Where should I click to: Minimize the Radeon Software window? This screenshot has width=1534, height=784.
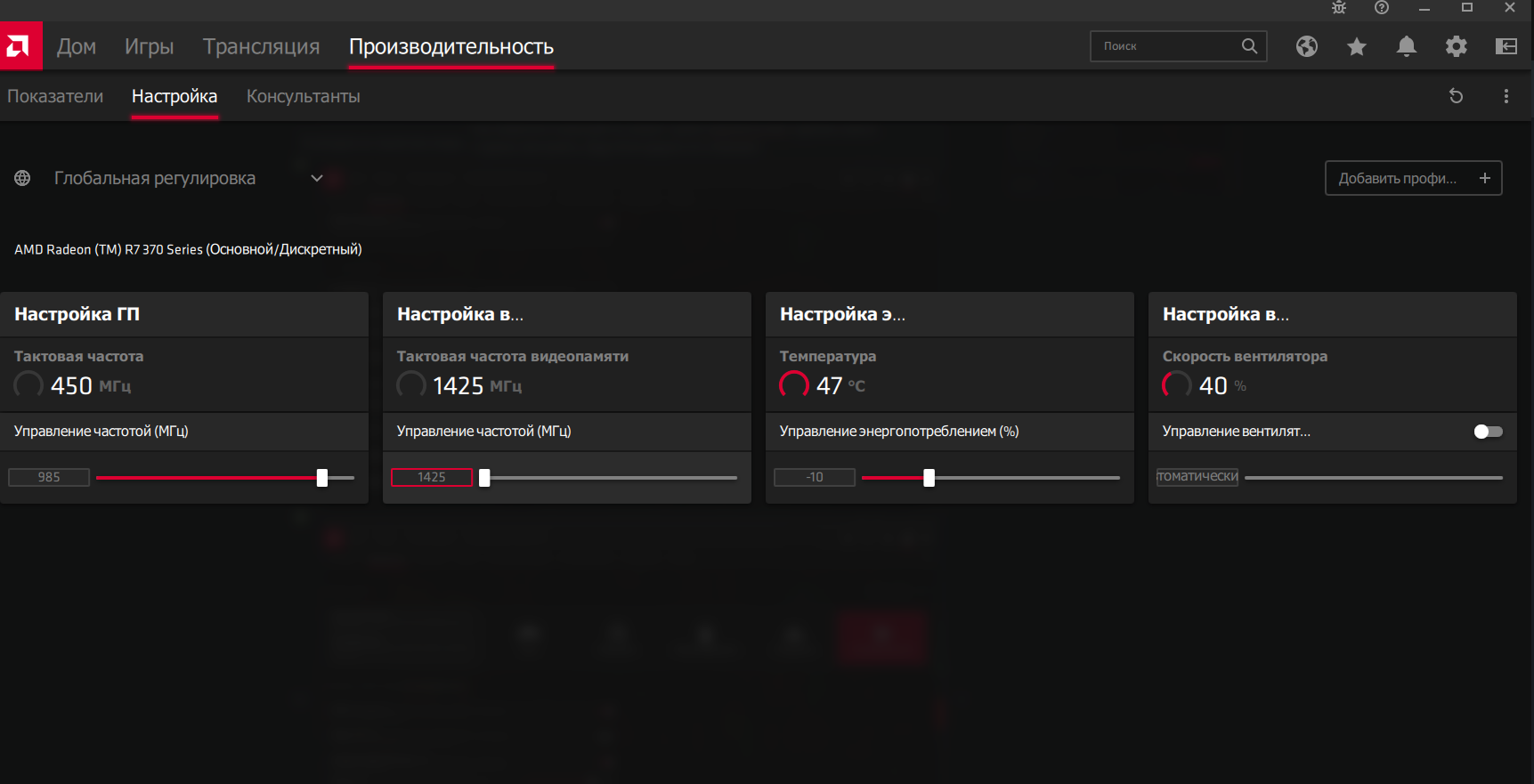point(1424,8)
